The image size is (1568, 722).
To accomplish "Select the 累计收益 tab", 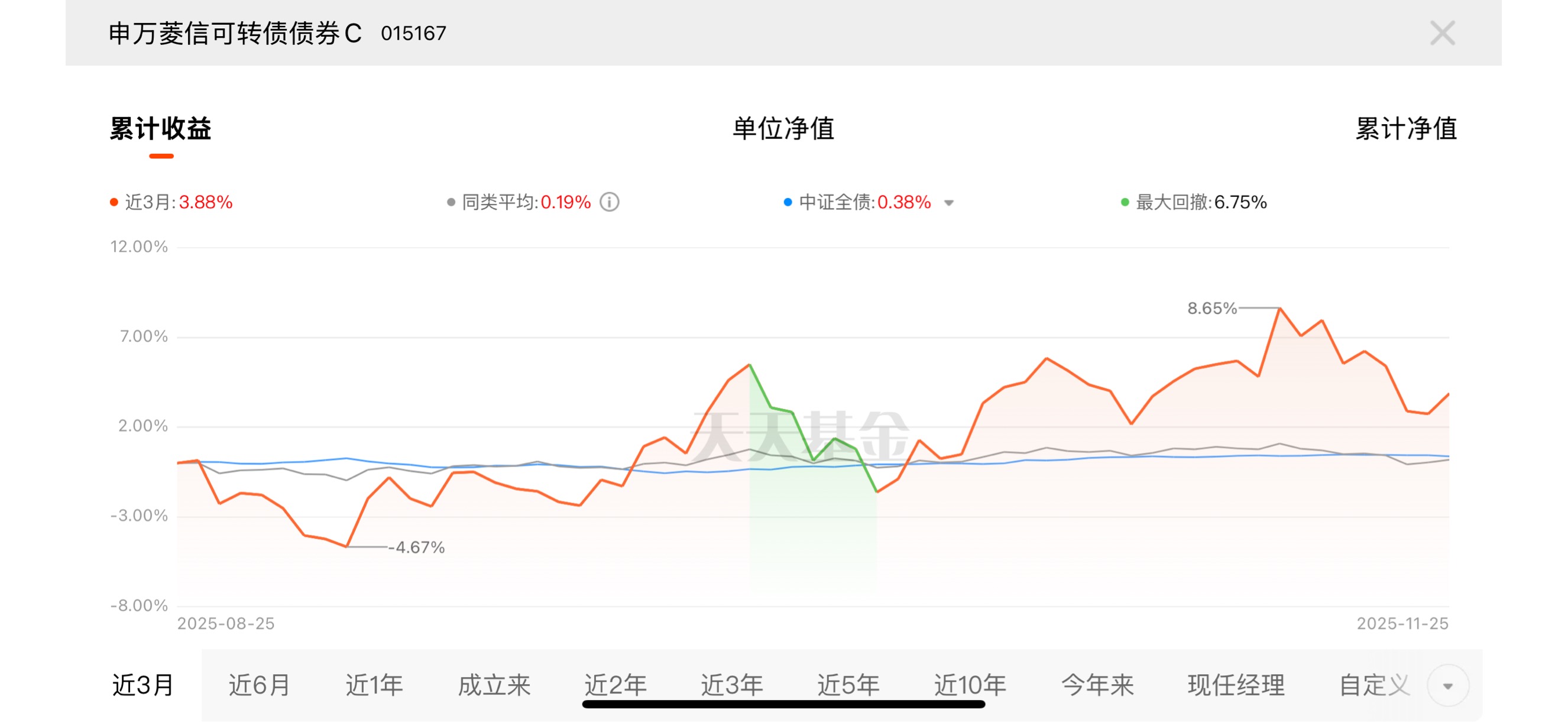I will coord(160,129).
